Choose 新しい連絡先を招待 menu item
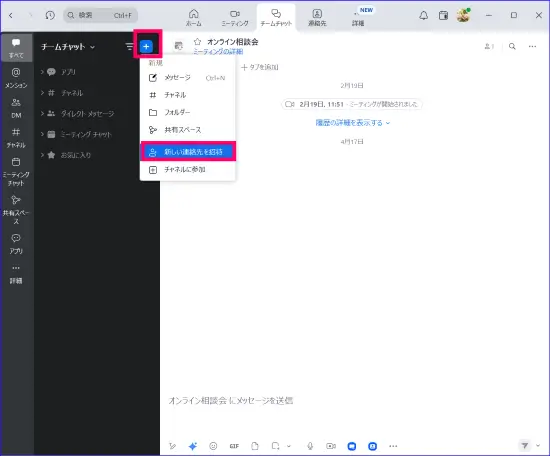550x456 pixels. click(x=188, y=152)
